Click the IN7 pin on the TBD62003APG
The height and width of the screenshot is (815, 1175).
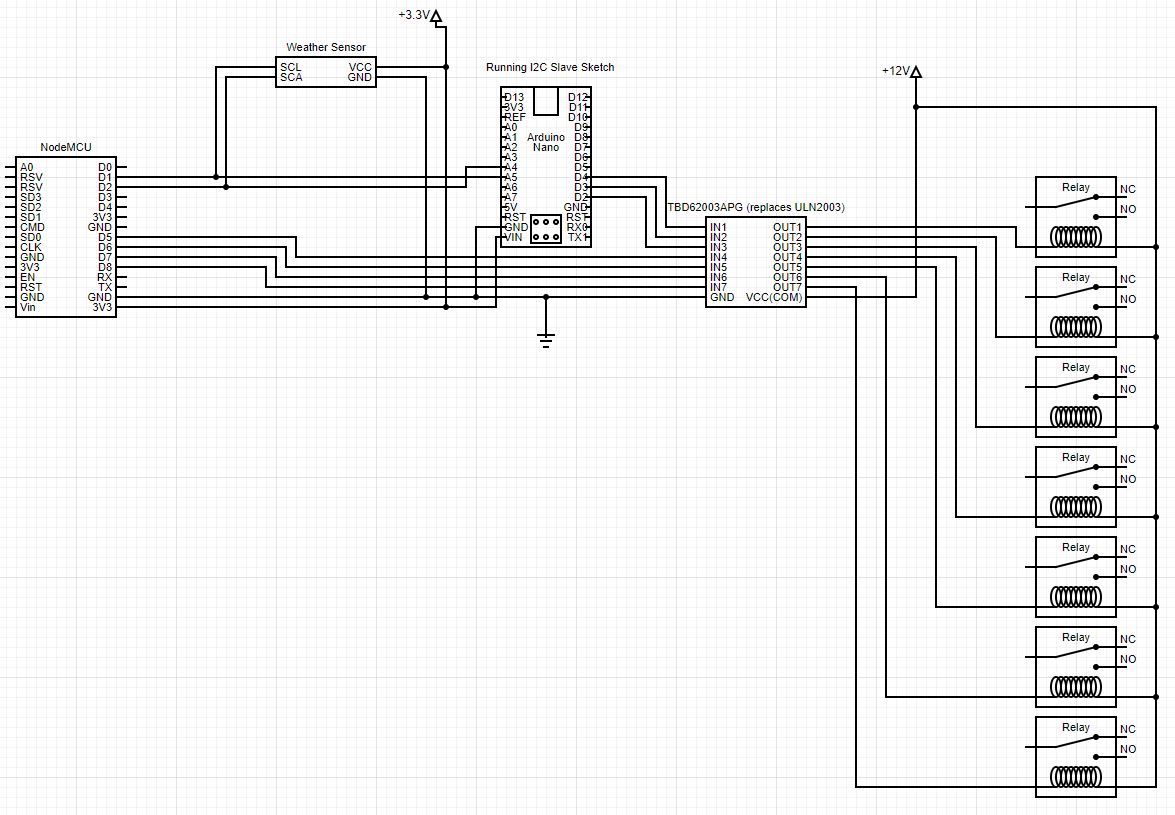719,287
